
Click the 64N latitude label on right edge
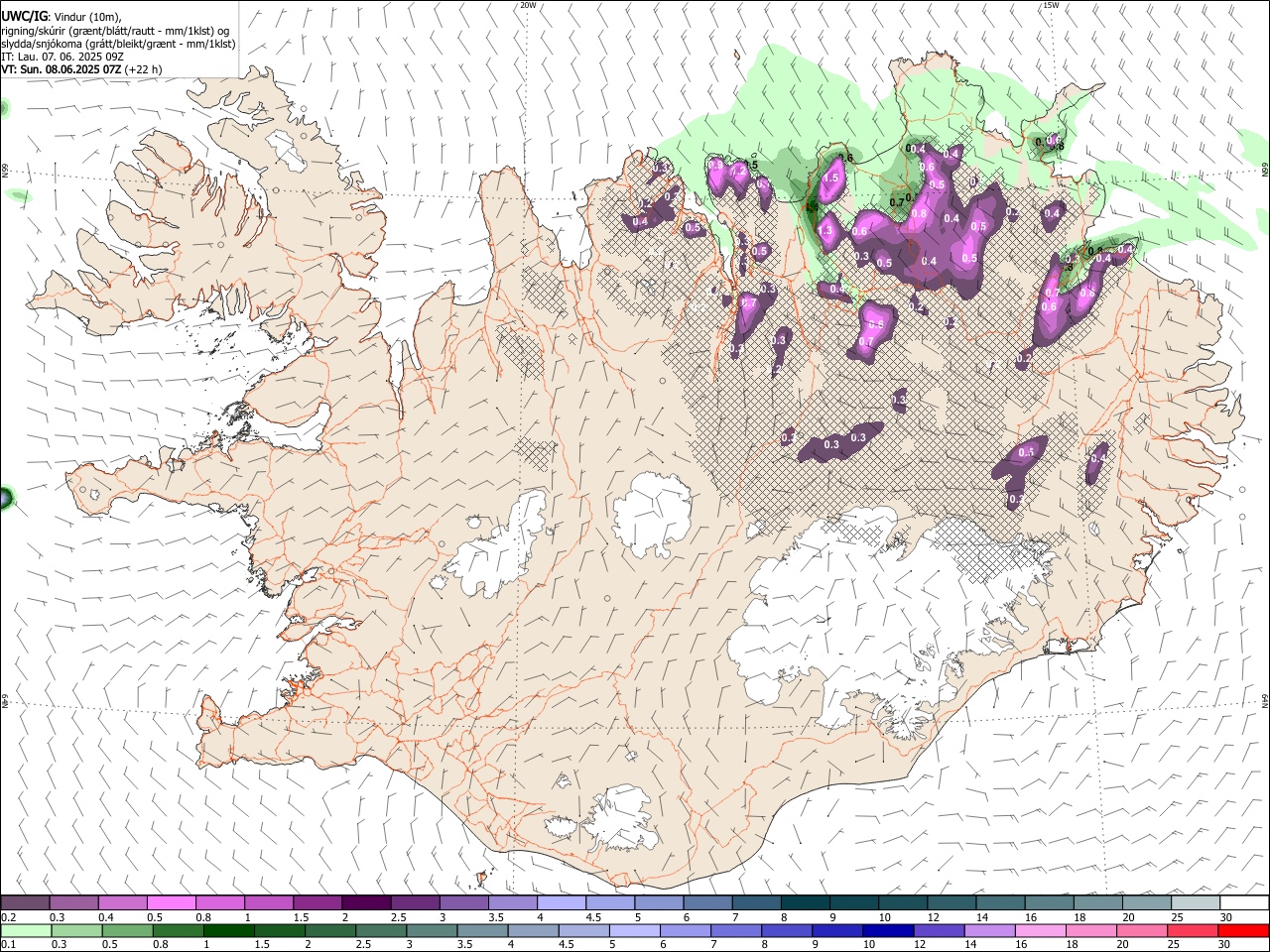pyautogui.click(x=1265, y=700)
